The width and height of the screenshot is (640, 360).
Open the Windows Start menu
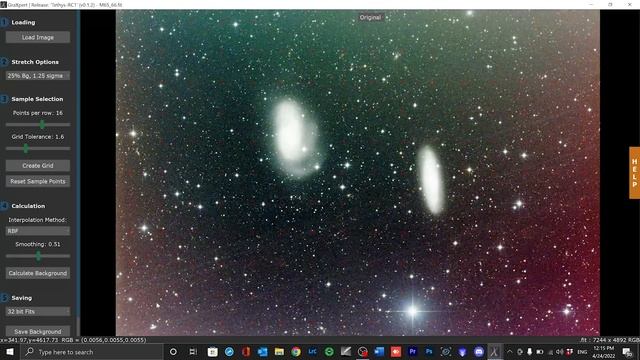(x=9, y=352)
